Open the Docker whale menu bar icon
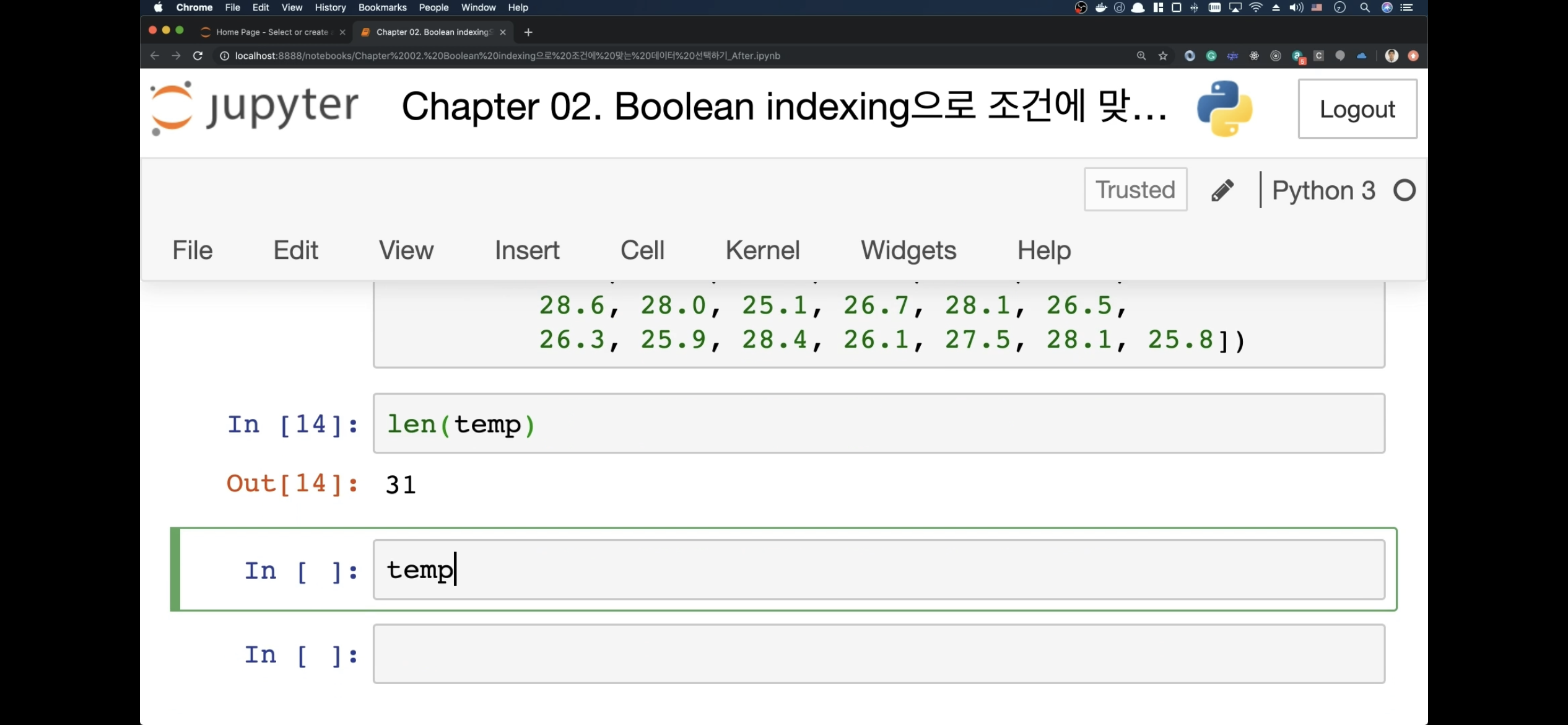This screenshot has width=1568, height=725. [x=1101, y=7]
